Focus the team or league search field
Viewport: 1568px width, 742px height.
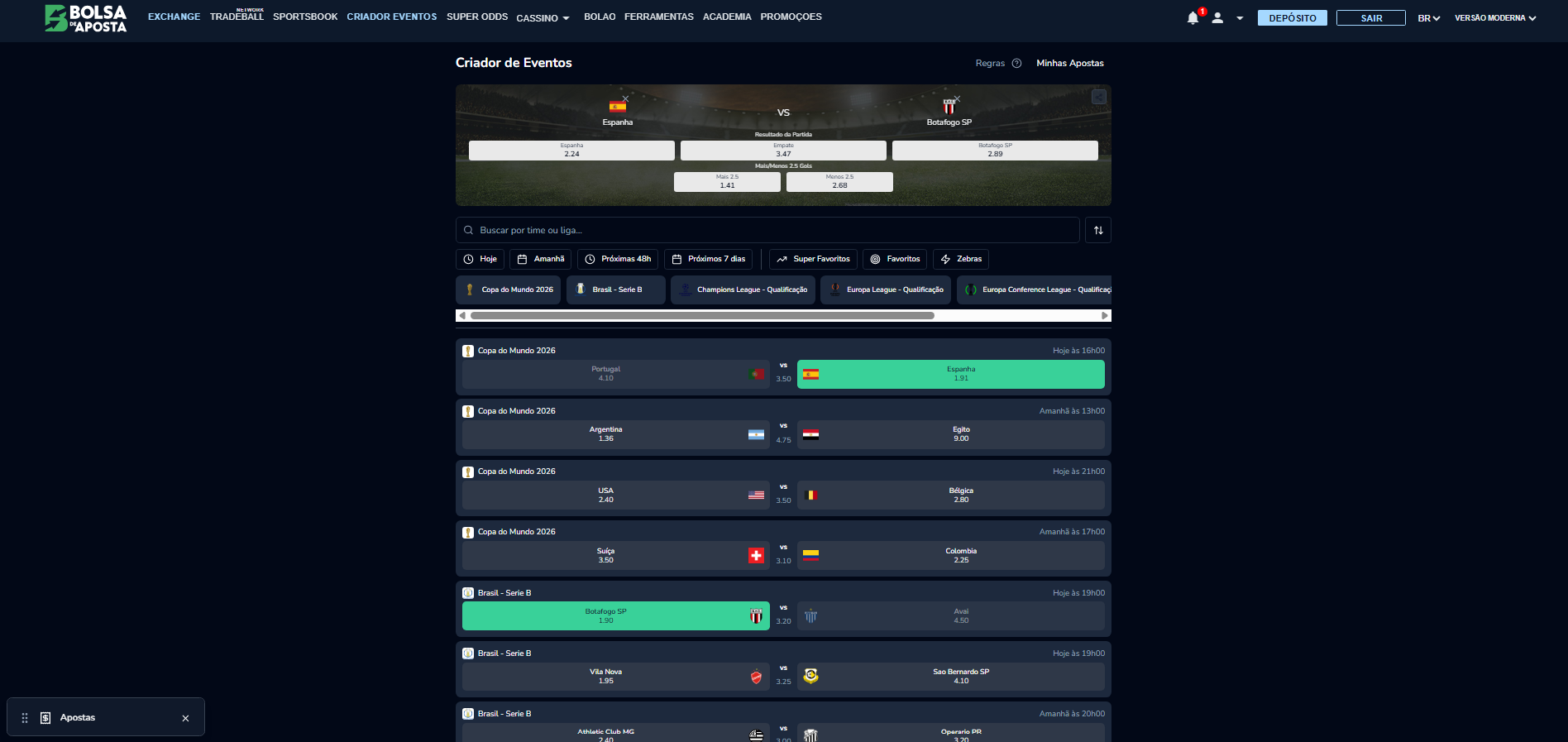767,230
